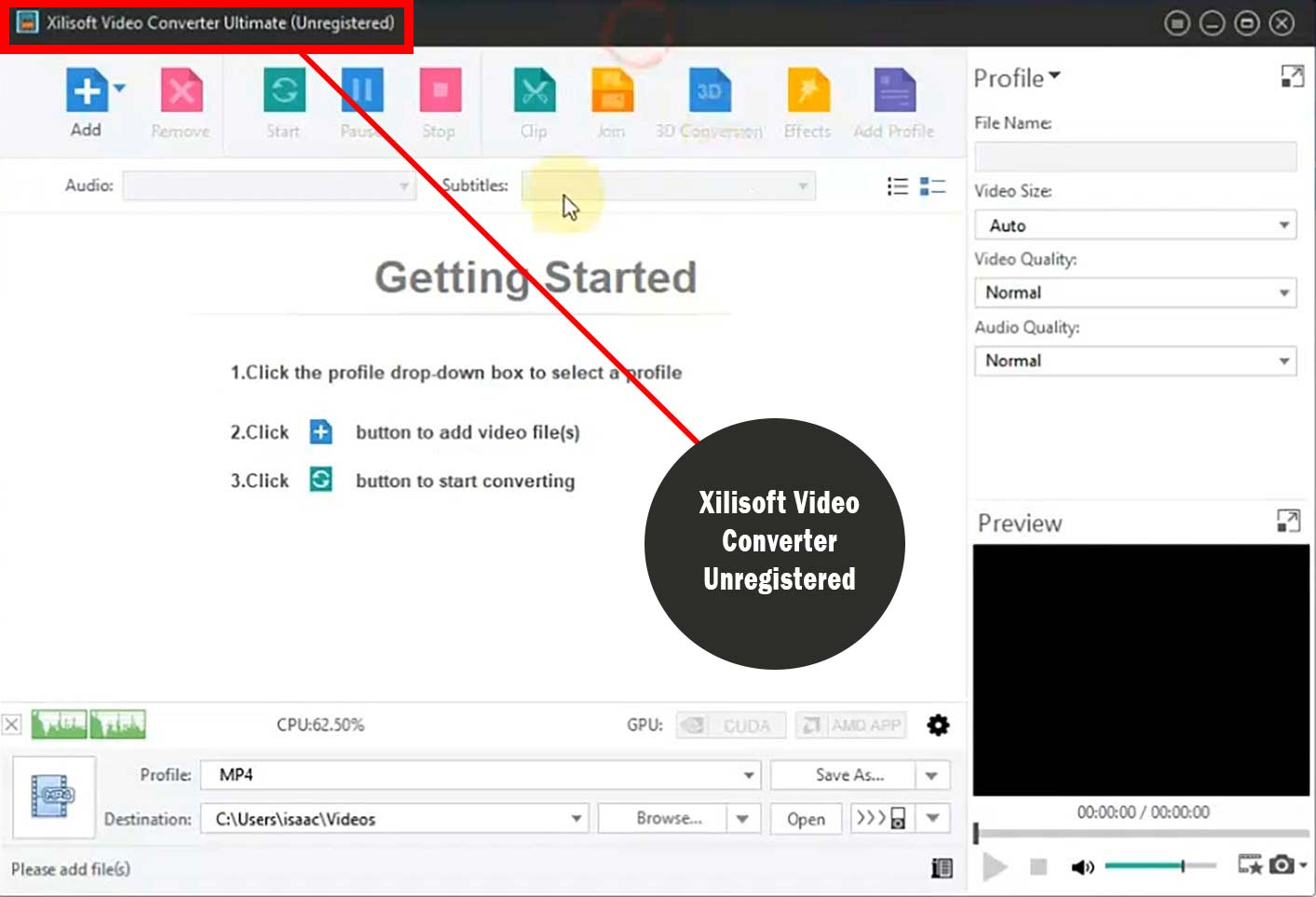Take a snapshot with camera icon
Screen dimensions: 1316x897
point(1282,865)
